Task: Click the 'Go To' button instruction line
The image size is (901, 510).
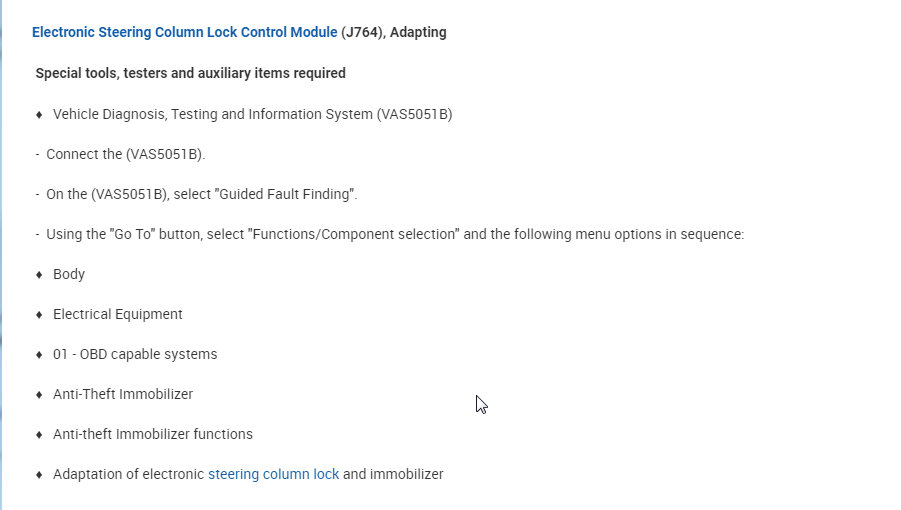Action: (x=395, y=234)
